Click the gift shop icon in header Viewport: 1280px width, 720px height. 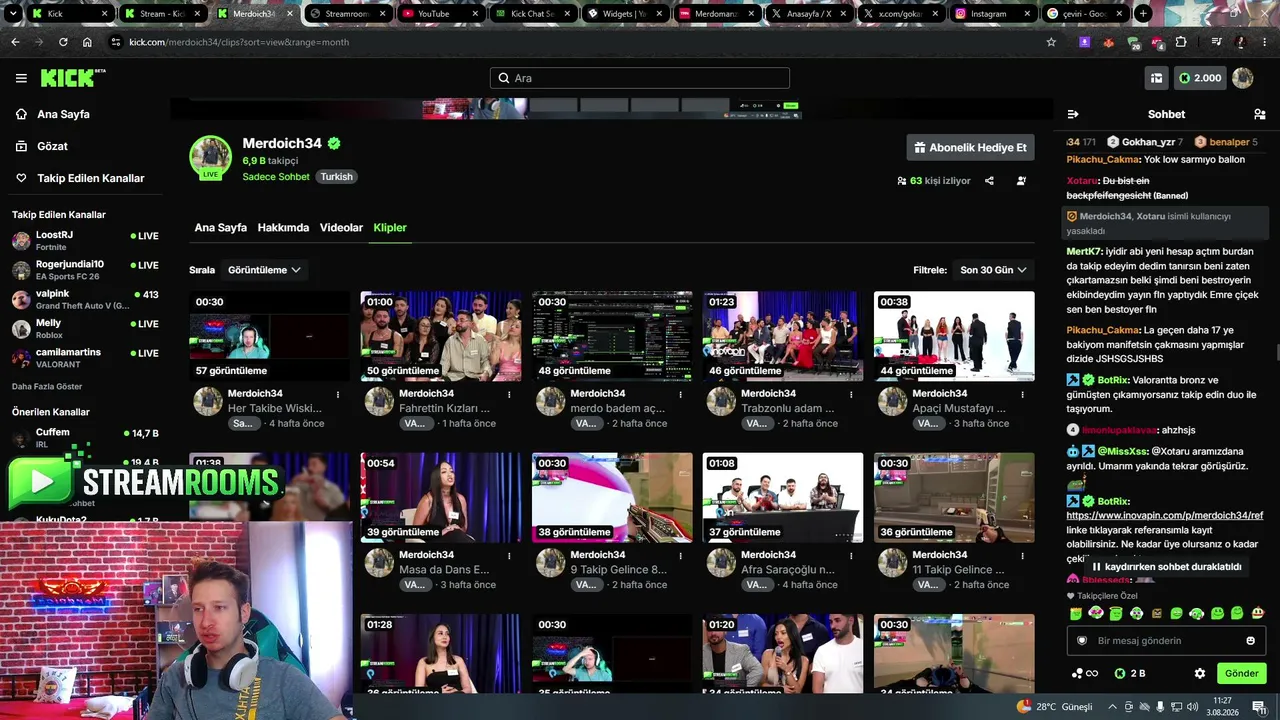(x=1156, y=78)
